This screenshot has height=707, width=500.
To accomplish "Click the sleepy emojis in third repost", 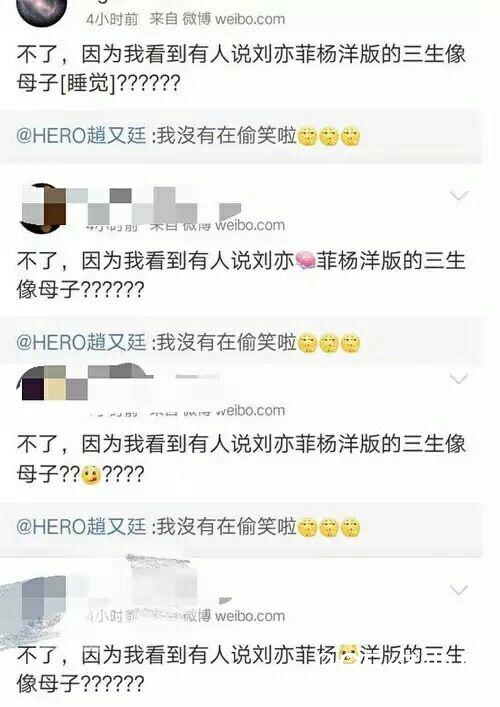I will pyautogui.click(x=329, y=528).
